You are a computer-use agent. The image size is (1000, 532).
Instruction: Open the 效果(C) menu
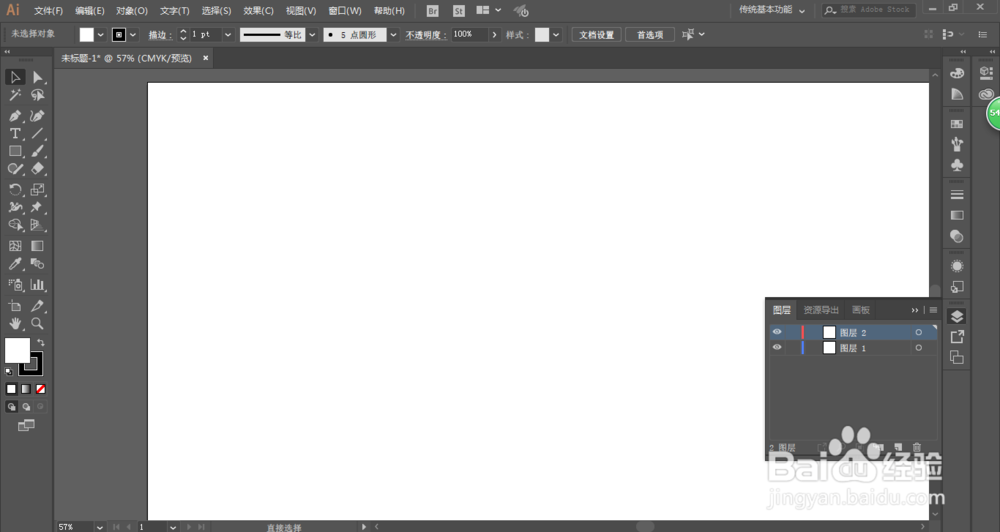(258, 11)
